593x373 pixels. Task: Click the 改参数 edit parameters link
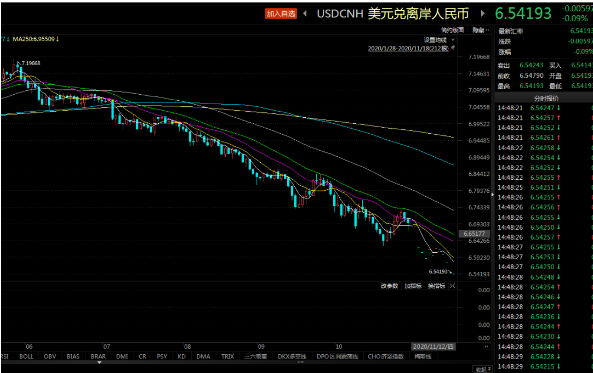pos(389,286)
